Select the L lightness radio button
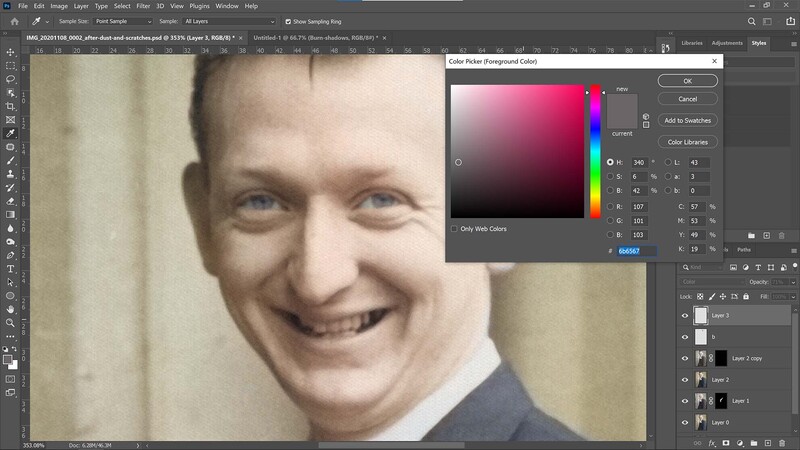The width and height of the screenshot is (800, 450). point(668,162)
